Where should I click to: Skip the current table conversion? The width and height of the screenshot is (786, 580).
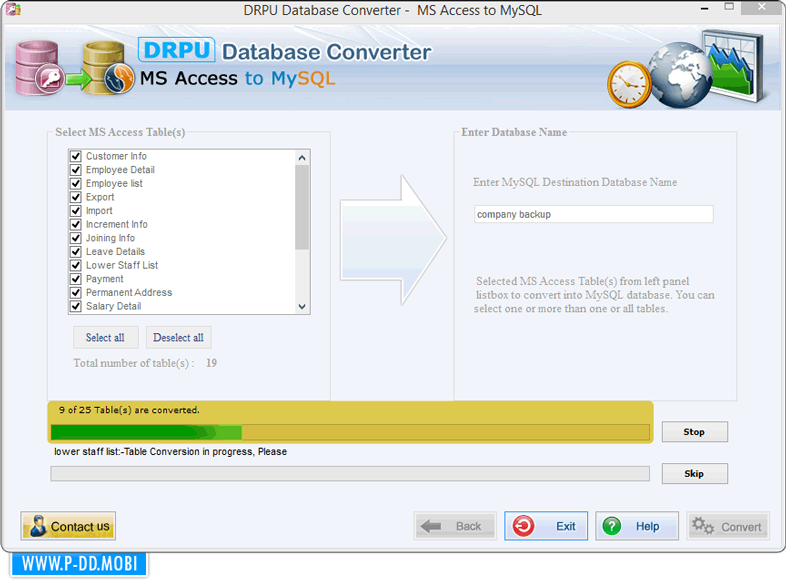point(694,473)
